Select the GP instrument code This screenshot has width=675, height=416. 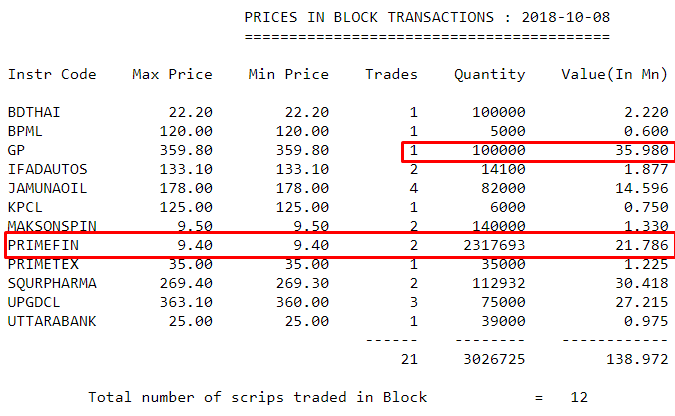click(x=16, y=150)
